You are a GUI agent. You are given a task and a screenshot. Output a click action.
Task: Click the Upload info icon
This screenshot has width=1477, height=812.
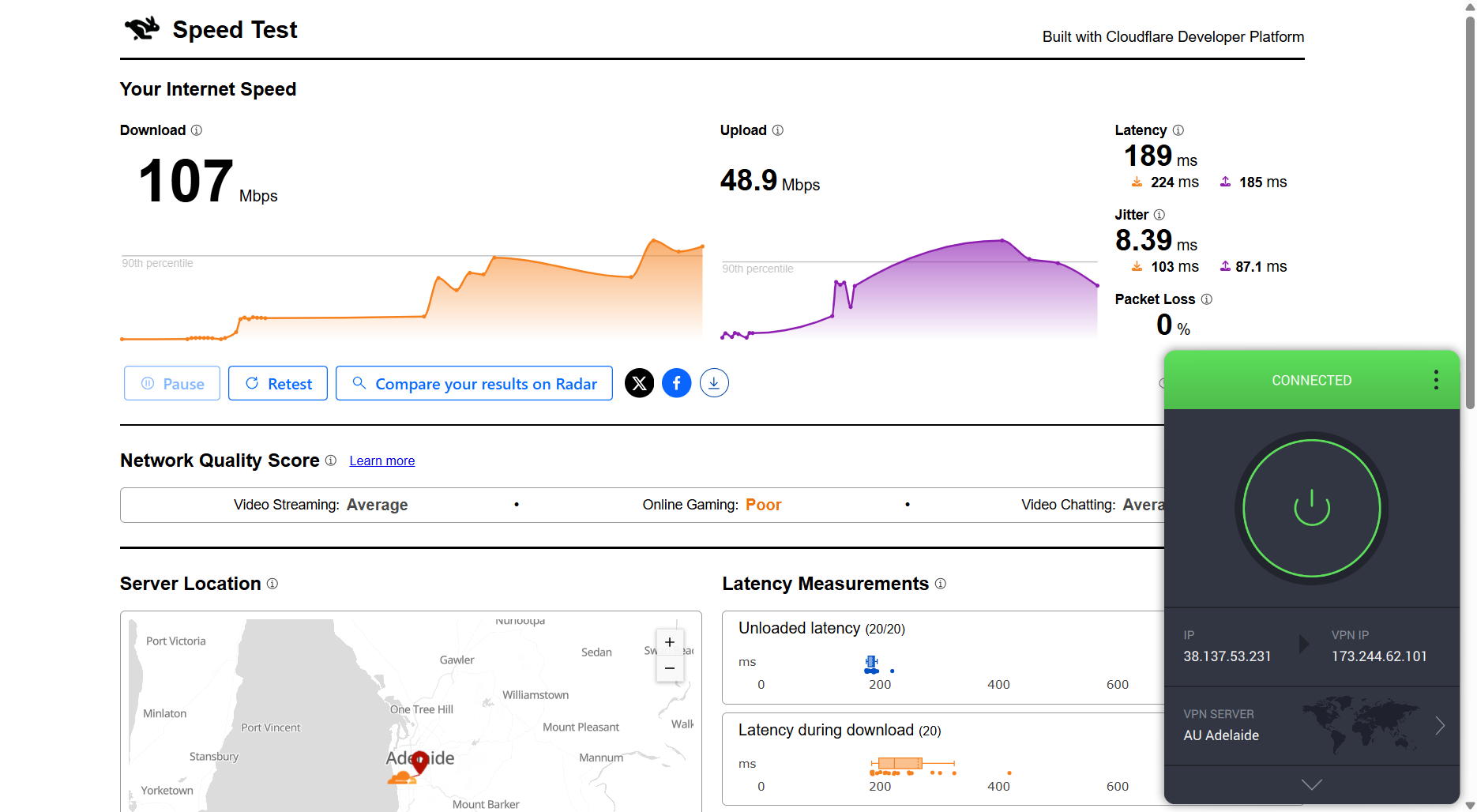[777, 130]
